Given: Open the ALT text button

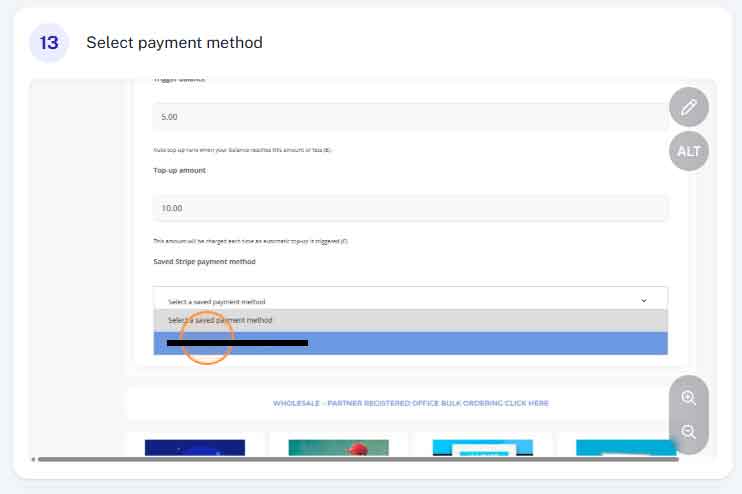Looking at the screenshot, I should pos(689,151).
